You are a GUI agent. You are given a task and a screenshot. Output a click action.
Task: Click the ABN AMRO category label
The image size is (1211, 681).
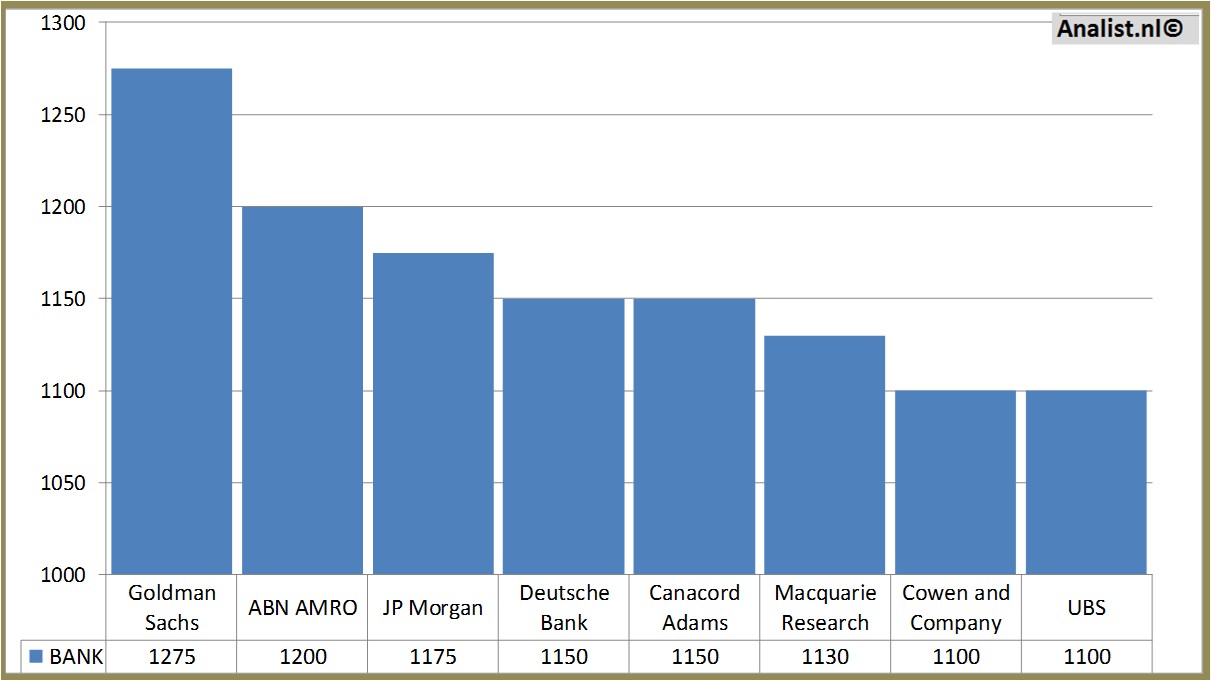pos(302,608)
